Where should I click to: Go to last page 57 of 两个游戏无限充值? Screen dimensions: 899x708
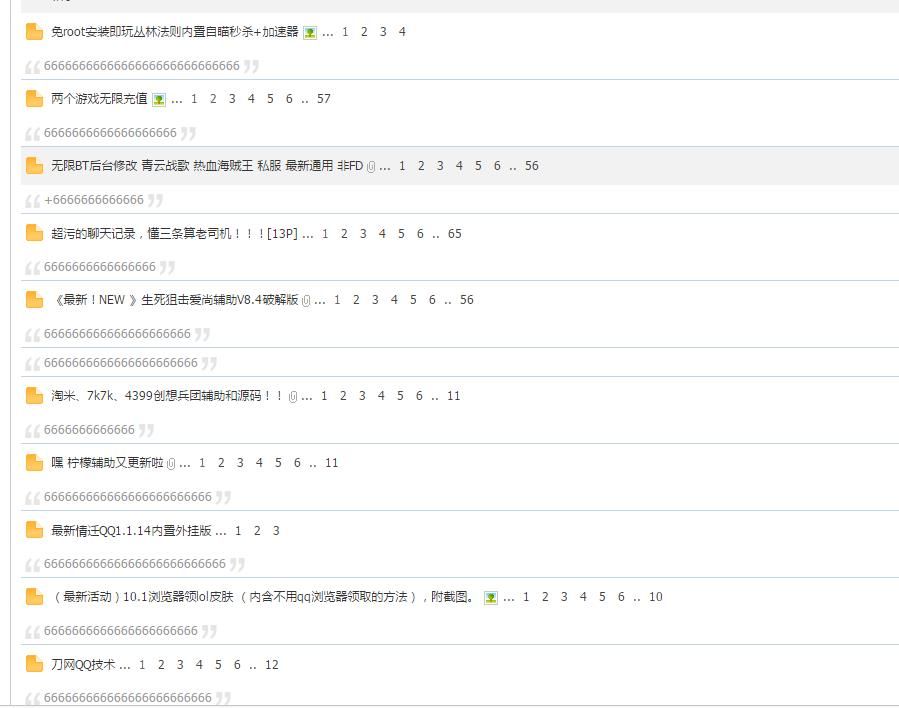[324, 99]
